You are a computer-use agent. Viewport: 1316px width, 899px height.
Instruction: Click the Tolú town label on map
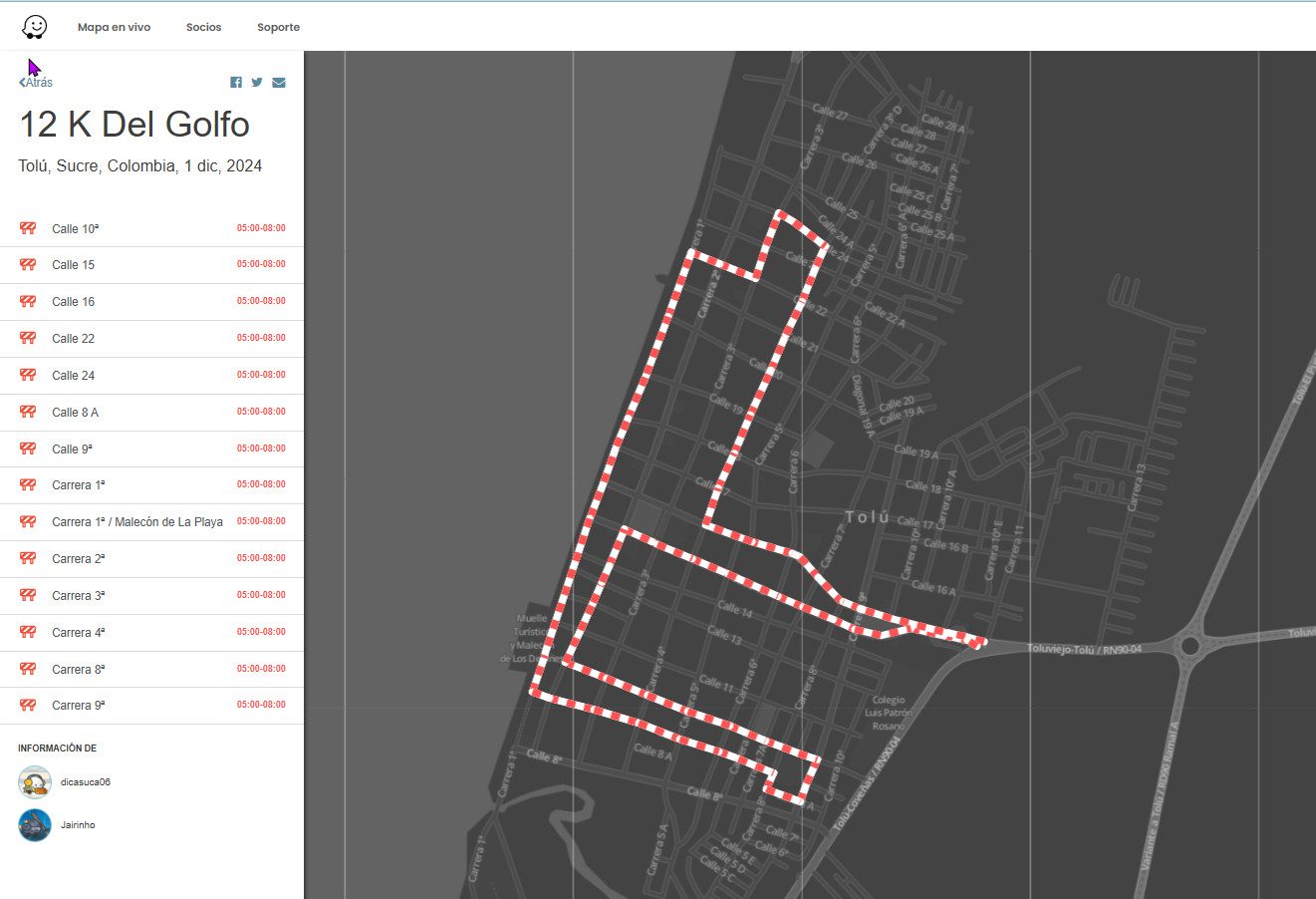(x=867, y=517)
